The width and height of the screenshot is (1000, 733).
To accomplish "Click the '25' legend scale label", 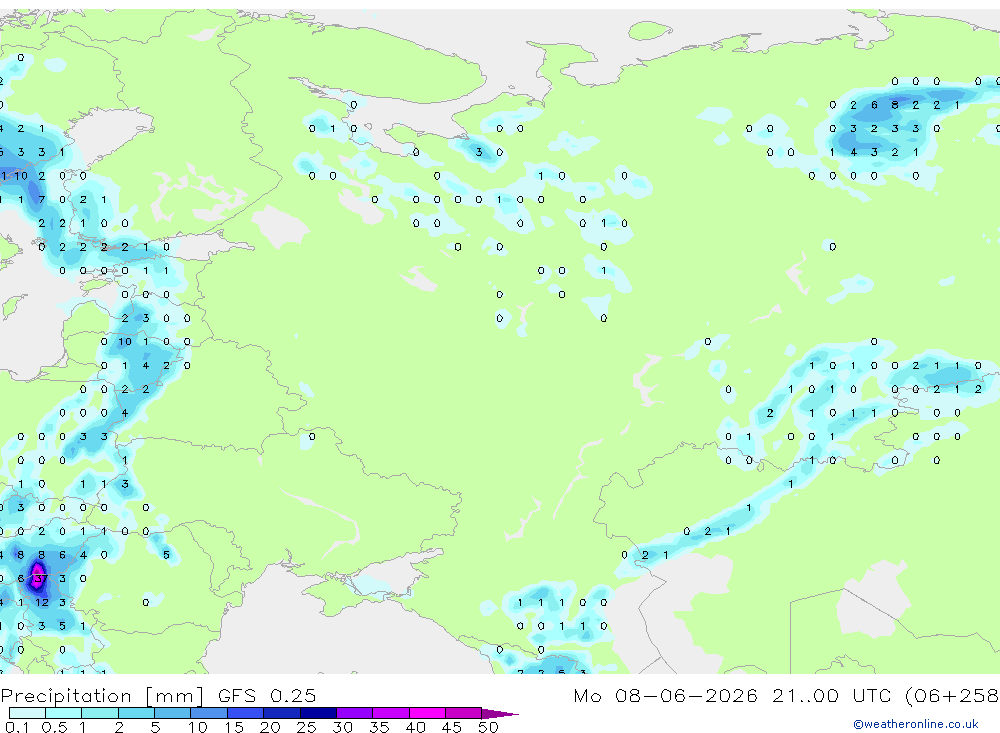I will click(307, 727).
